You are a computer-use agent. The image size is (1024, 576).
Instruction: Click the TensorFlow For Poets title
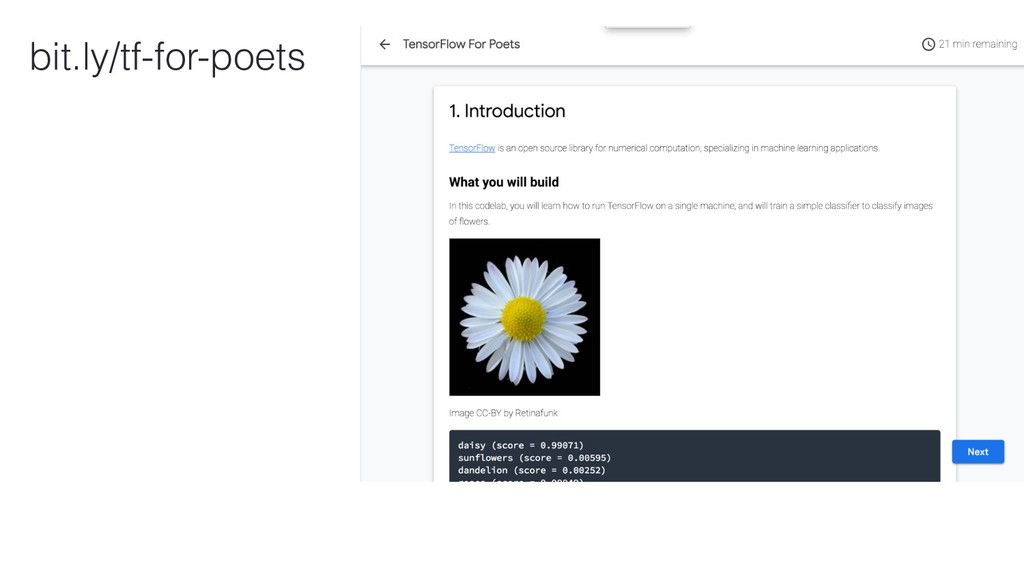pos(461,44)
